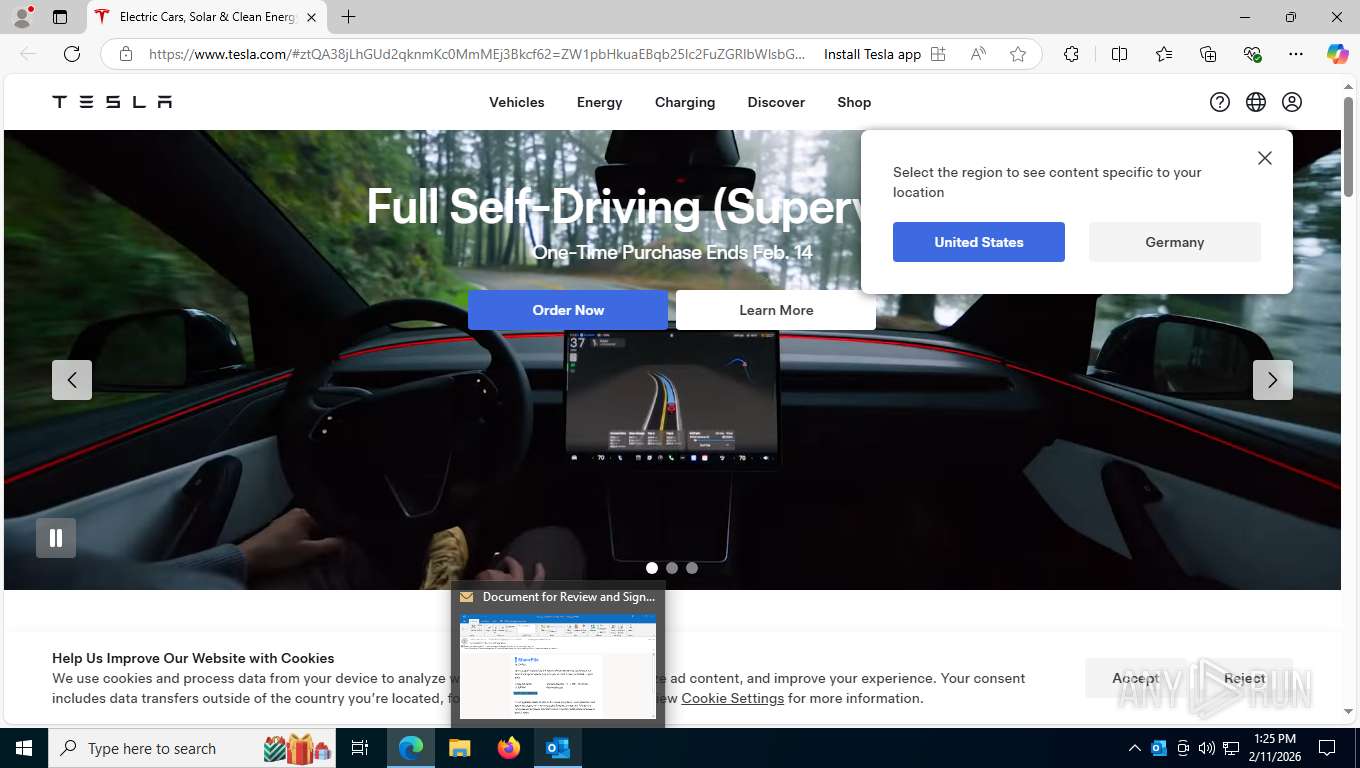The image size is (1360, 768).
Task: Open the browser profile icon
Action: [22, 17]
